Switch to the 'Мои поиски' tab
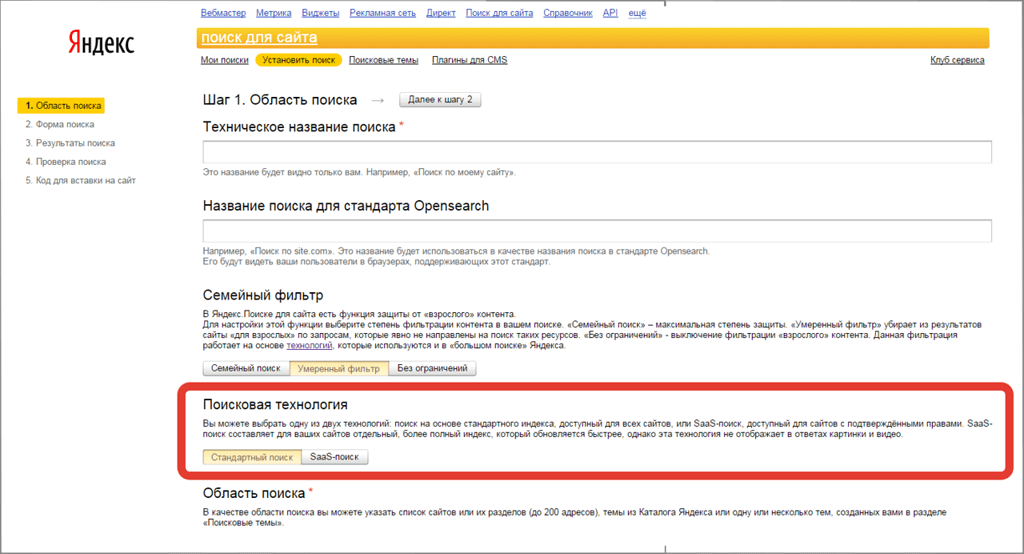Viewport: 1024px width, 554px height. pyautogui.click(x=224, y=60)
